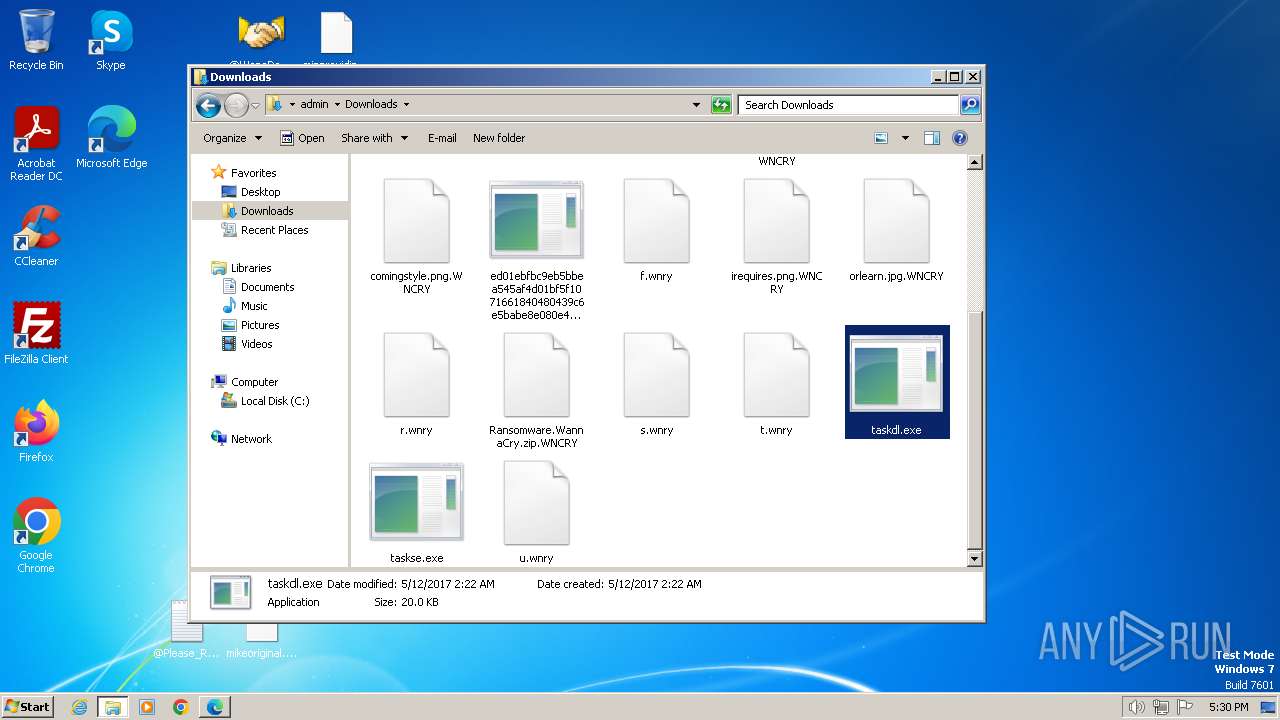Select the f.wnry file
Viewport: 1280px width, 720px height.
[656, 231]
